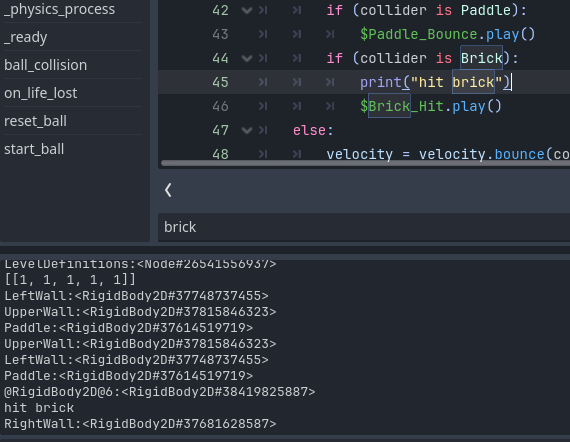The height and width of the screenshot is (442, 570).
Task: Place cursor in $Paddle_Bounce.play() line
Action: [x=447, y=34]
